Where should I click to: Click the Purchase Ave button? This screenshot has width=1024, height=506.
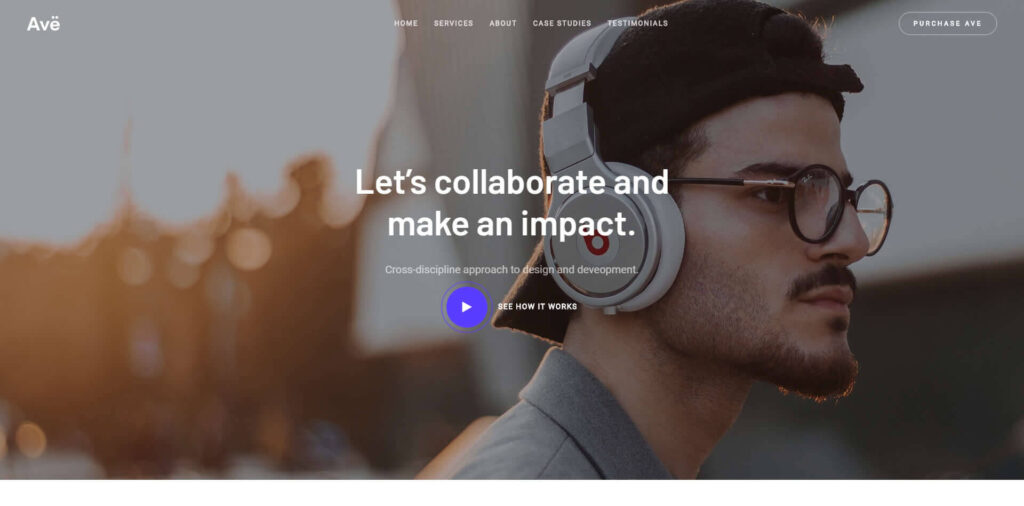pyautogui.click(x=948, y=24)
